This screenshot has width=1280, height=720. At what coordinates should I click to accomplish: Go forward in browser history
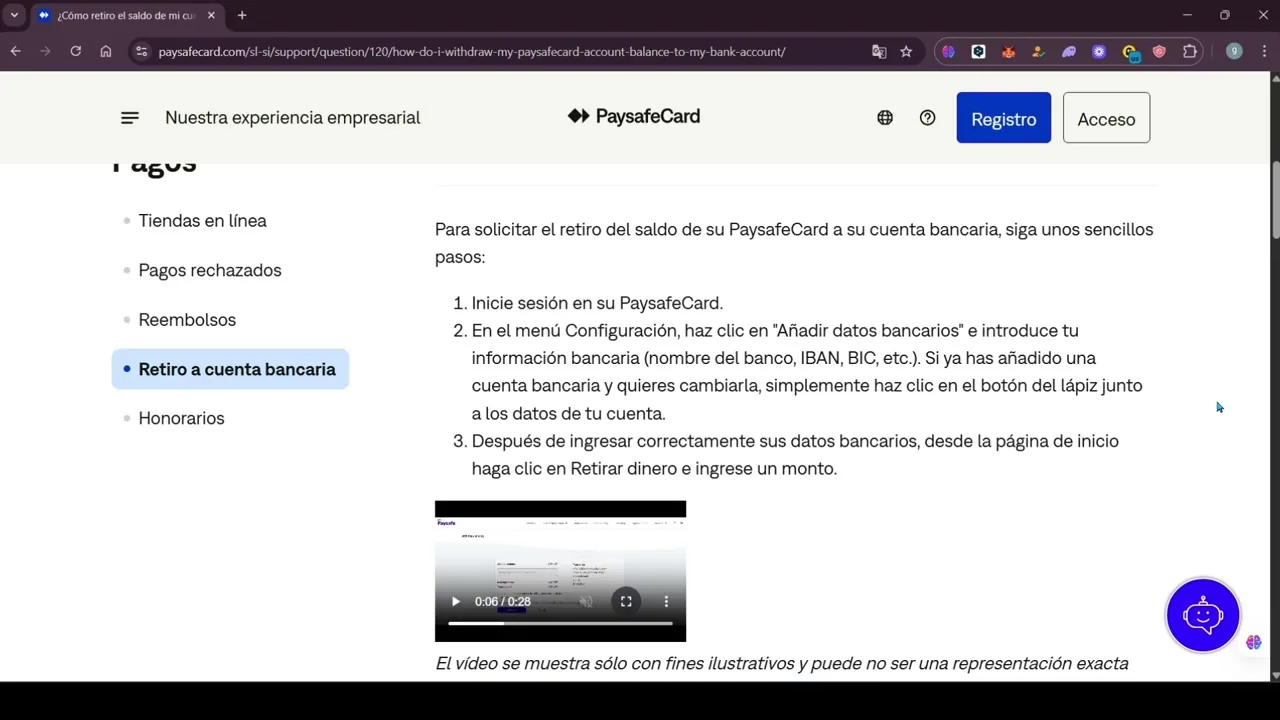click(45, 51)
